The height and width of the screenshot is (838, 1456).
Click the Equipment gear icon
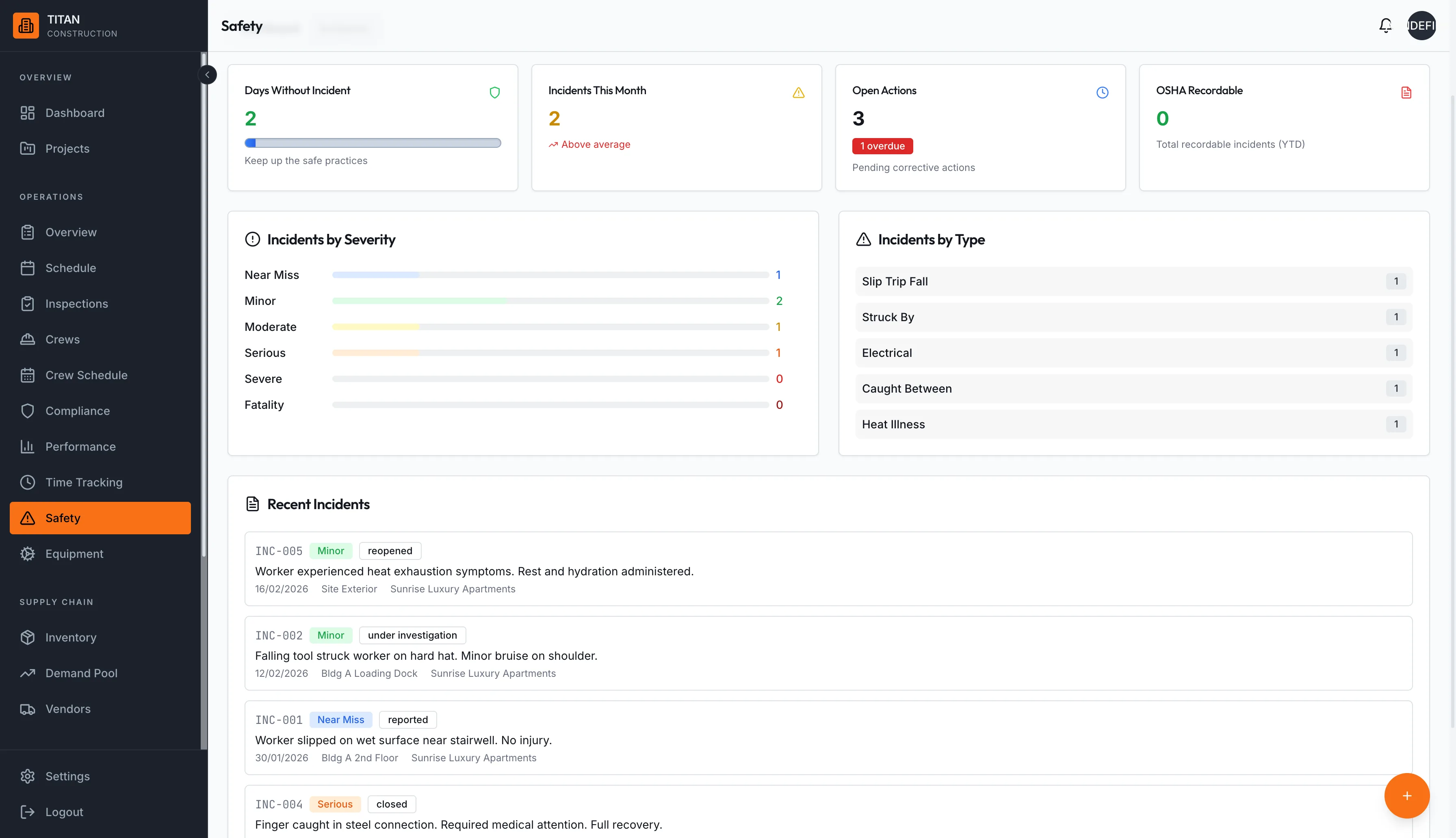pos(28,554)
